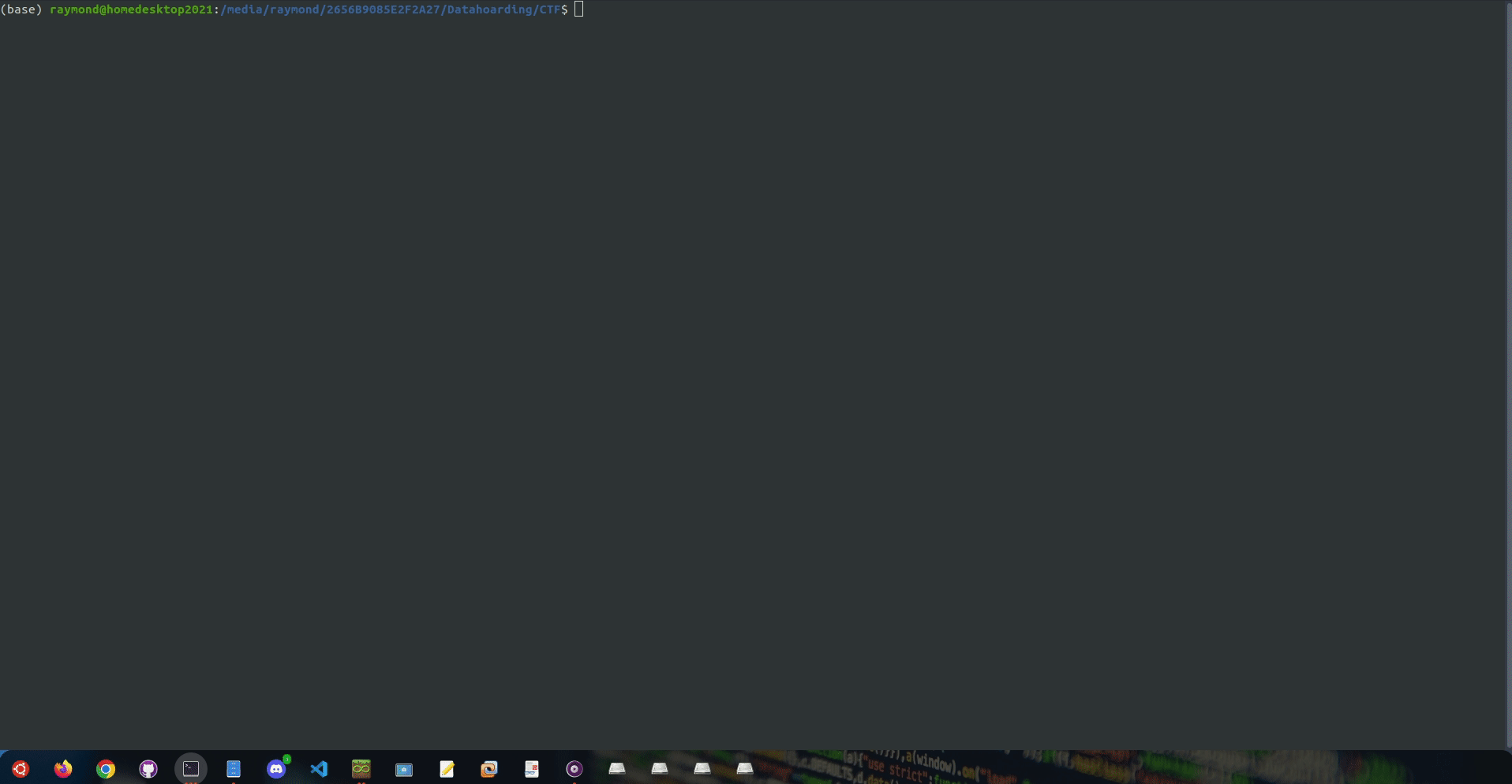Open Firefox from the dock

coord(62,769)
